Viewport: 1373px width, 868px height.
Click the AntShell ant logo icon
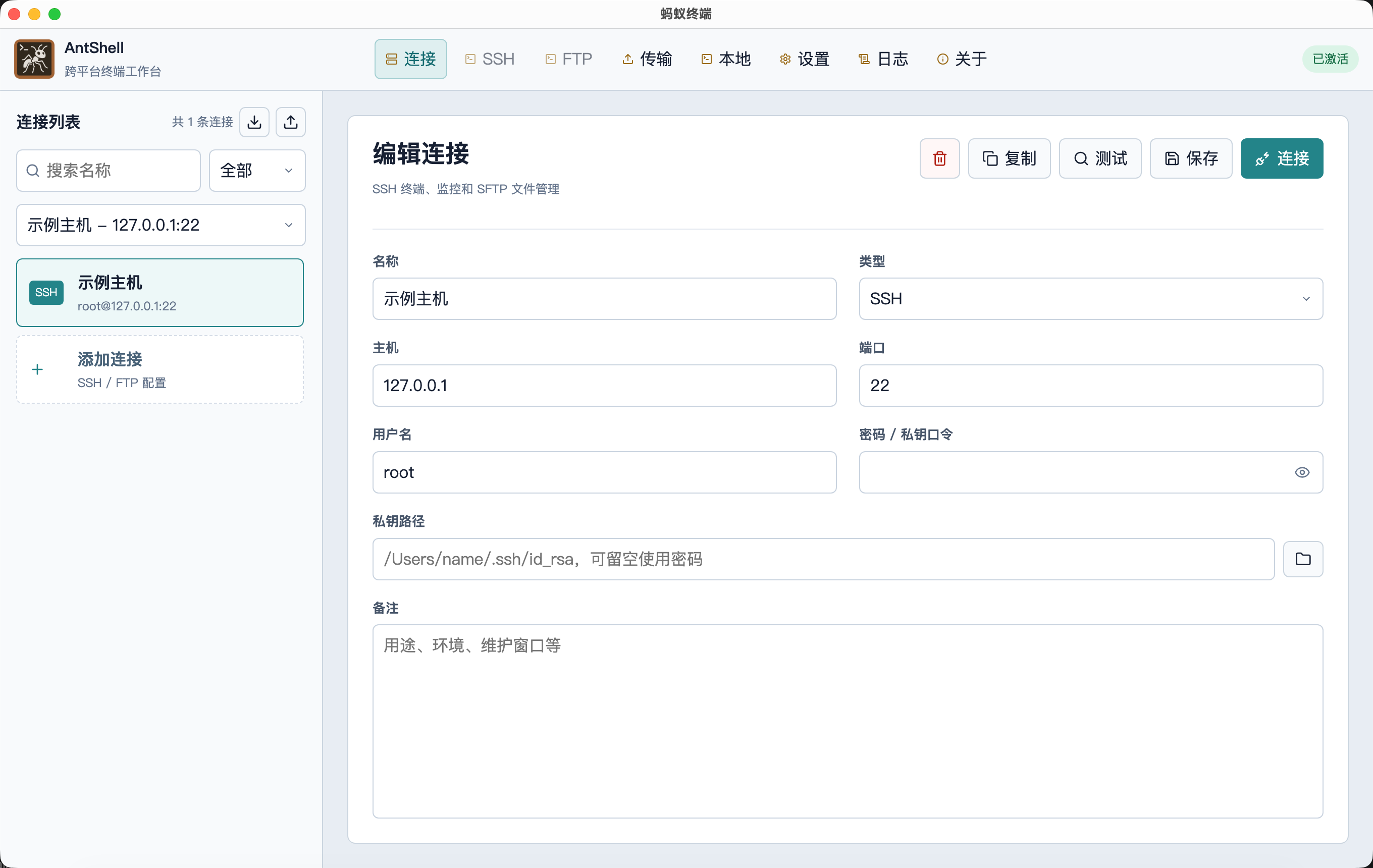click(34, 59)
